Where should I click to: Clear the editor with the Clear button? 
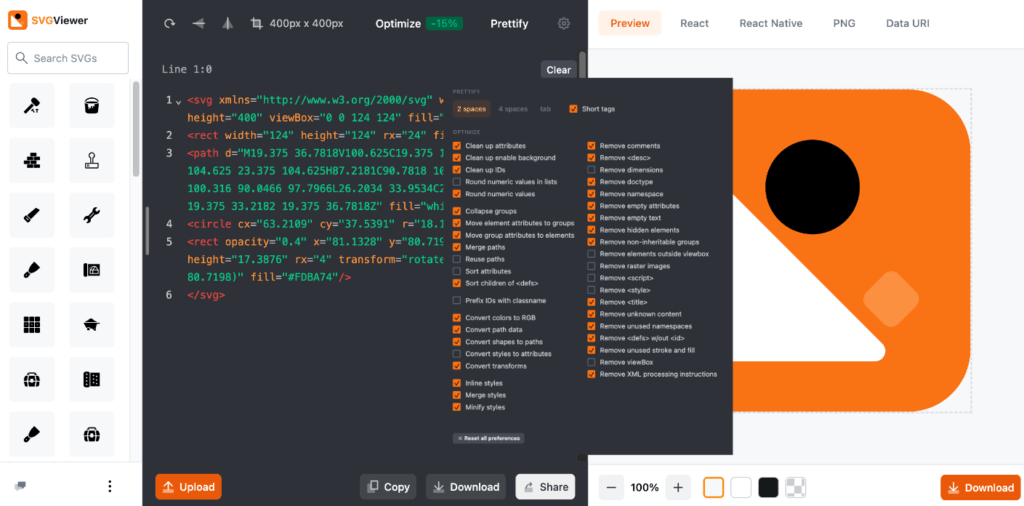[x=558, y=70]
